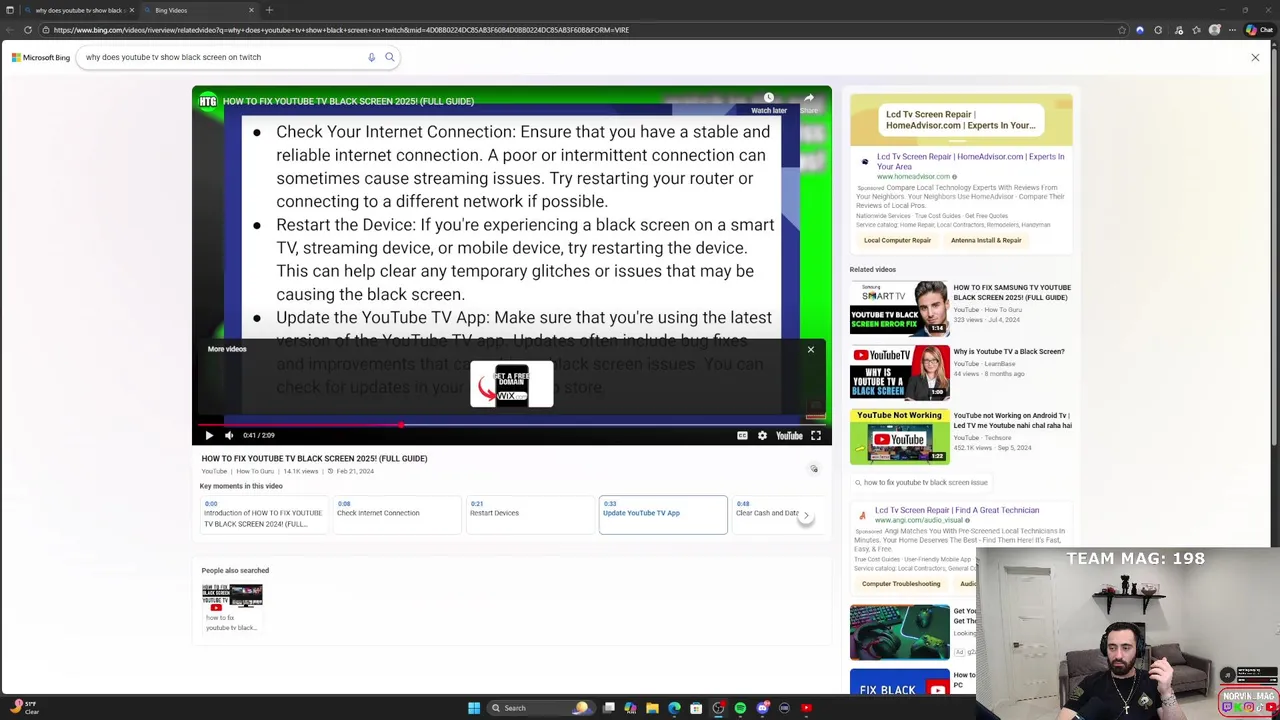Show more key moments with arrow
This screenshot has height=720, width=1280.
806,515
